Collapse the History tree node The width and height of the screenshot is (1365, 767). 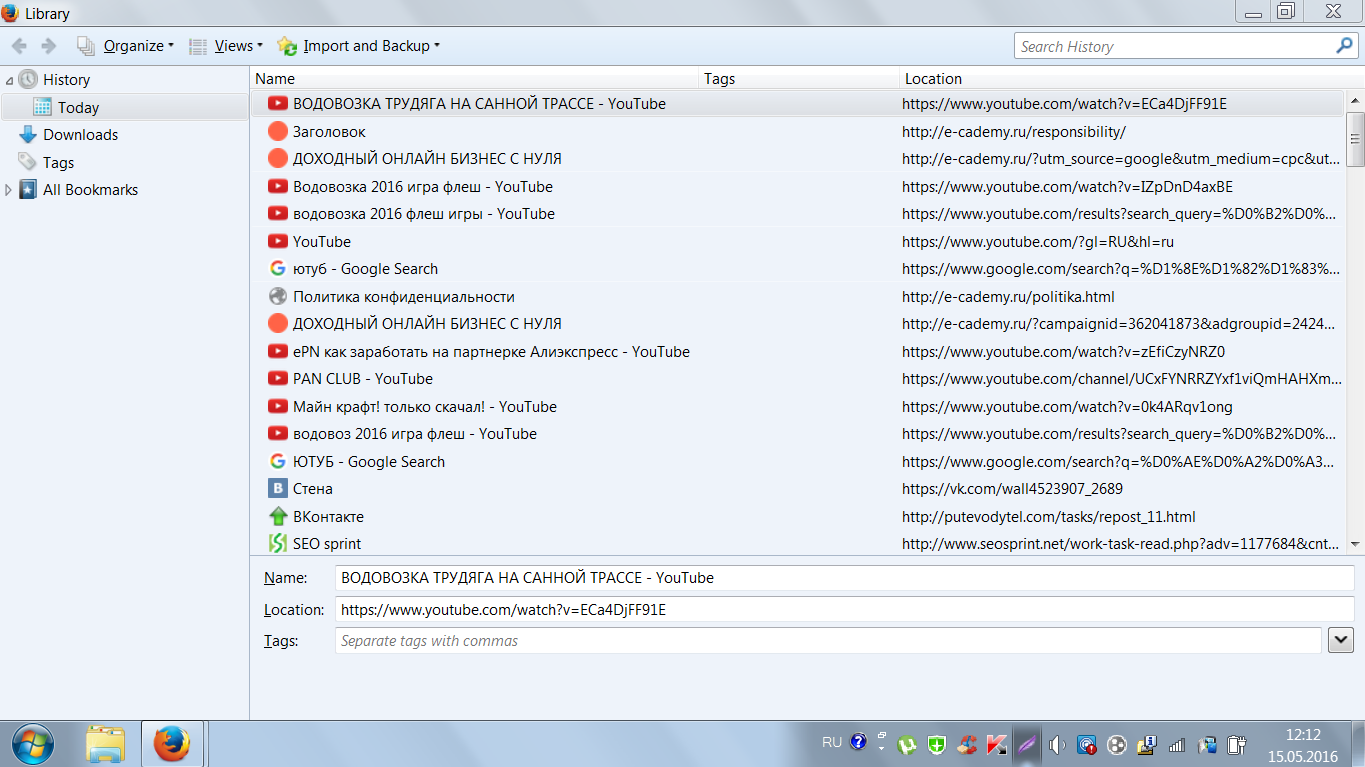[x=9, y=80]
